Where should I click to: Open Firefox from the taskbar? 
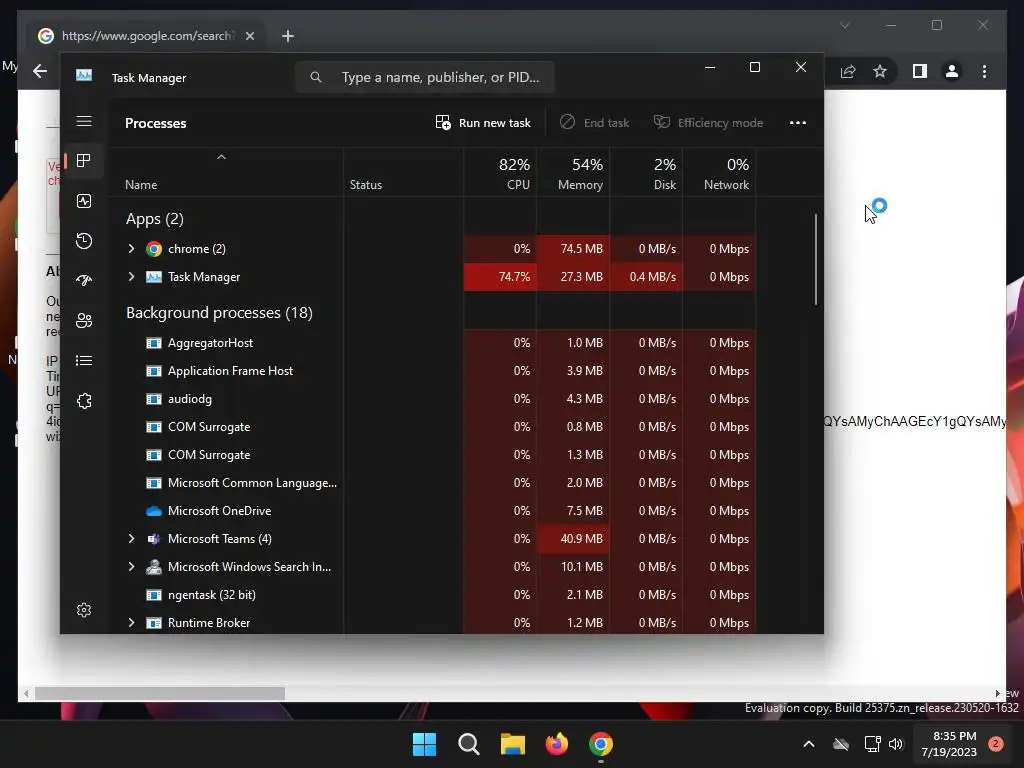556,744
